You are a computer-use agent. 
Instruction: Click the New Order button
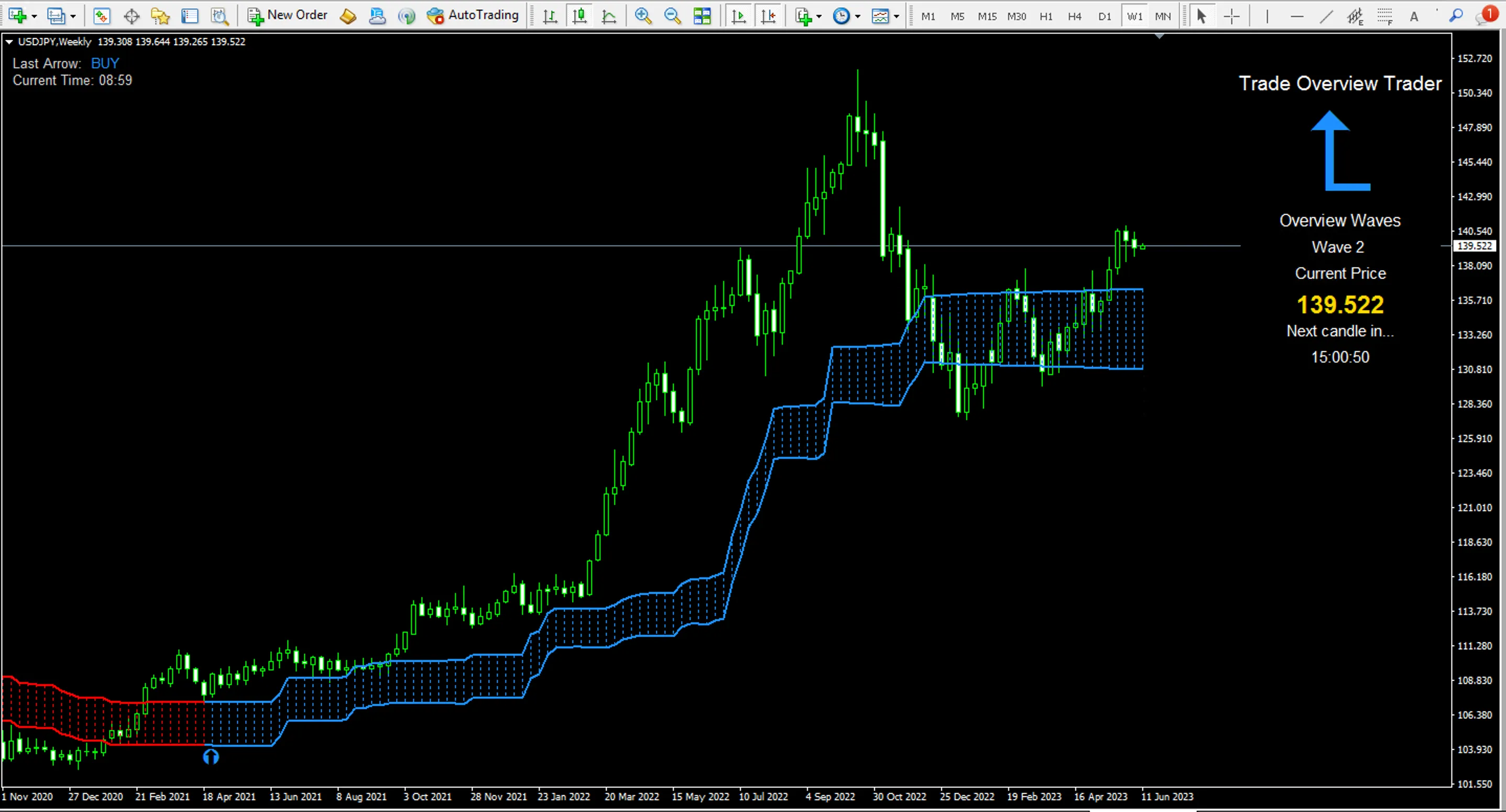coord(287,15)
